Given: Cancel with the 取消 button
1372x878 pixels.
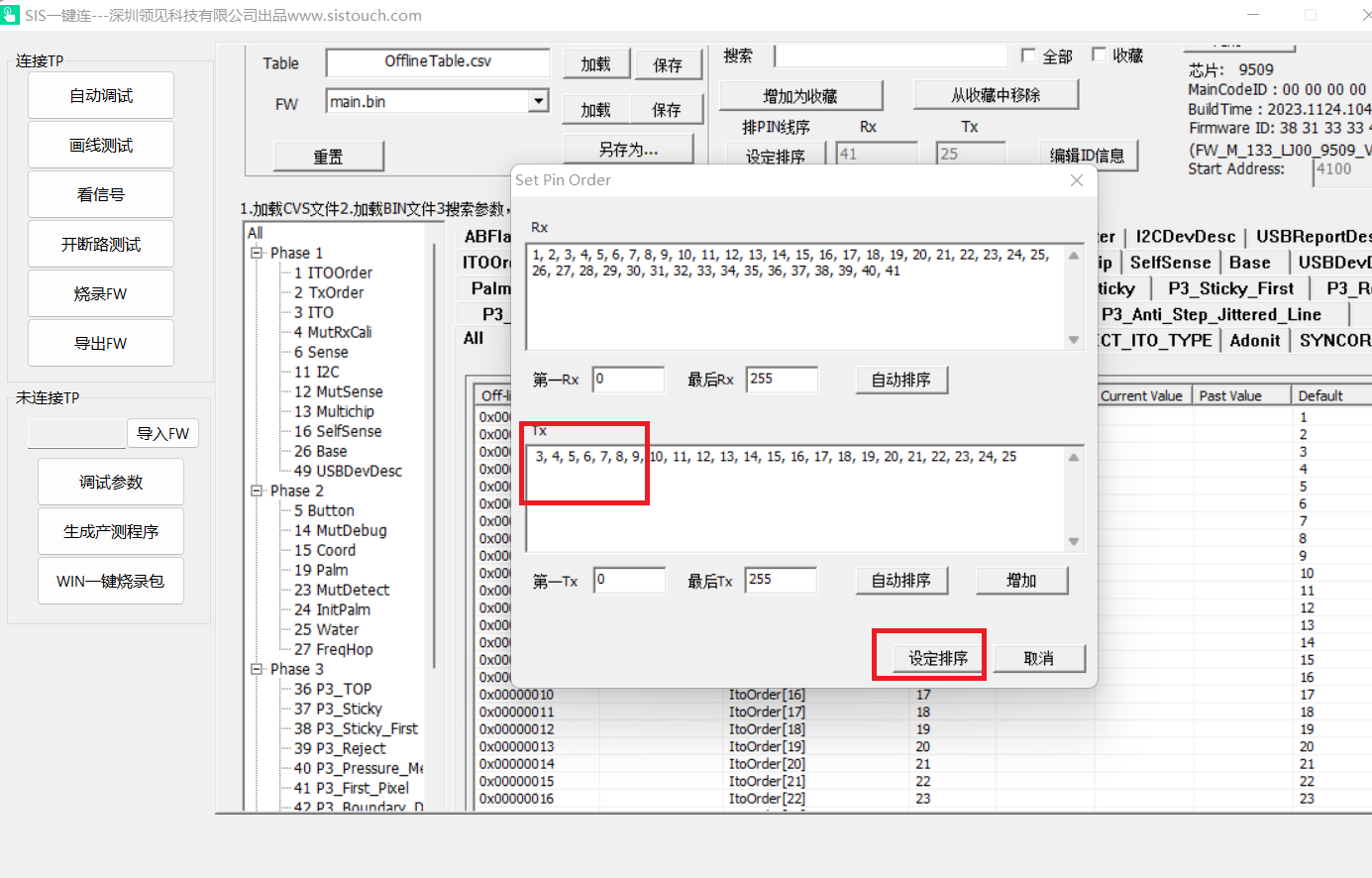Looking at the screenshot, I should (1038, 658).
